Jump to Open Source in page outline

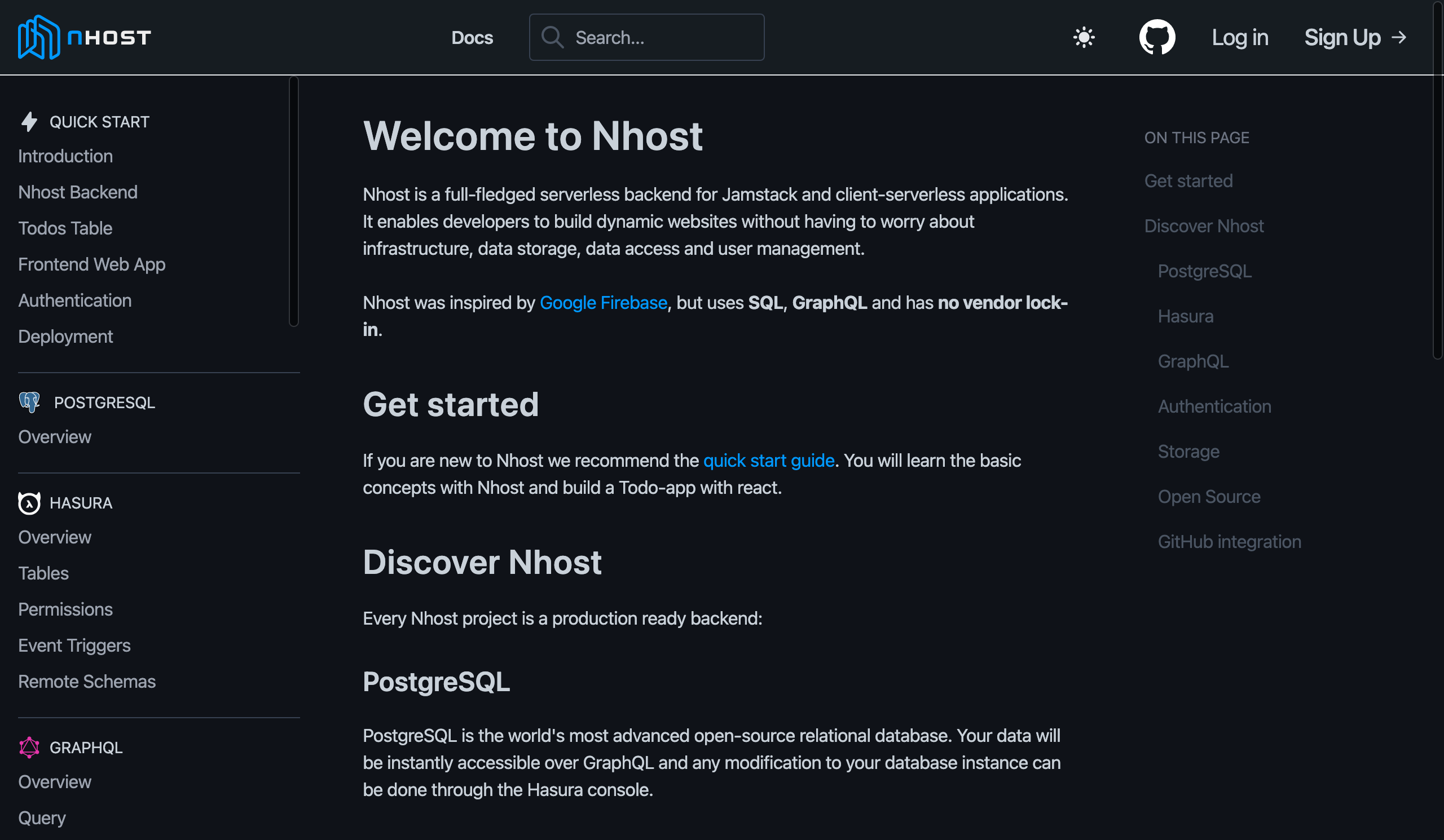click(x=1208, y=497)
